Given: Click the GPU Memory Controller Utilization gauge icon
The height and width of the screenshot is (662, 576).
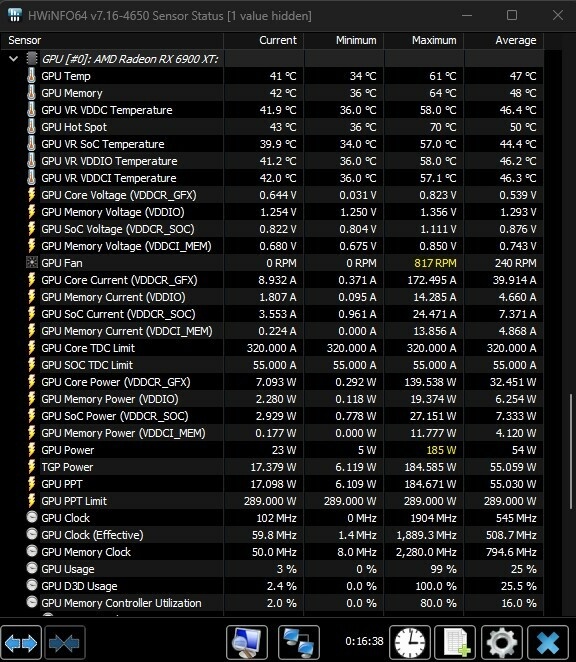Looking at the screenshot, I should pos(32,602).
